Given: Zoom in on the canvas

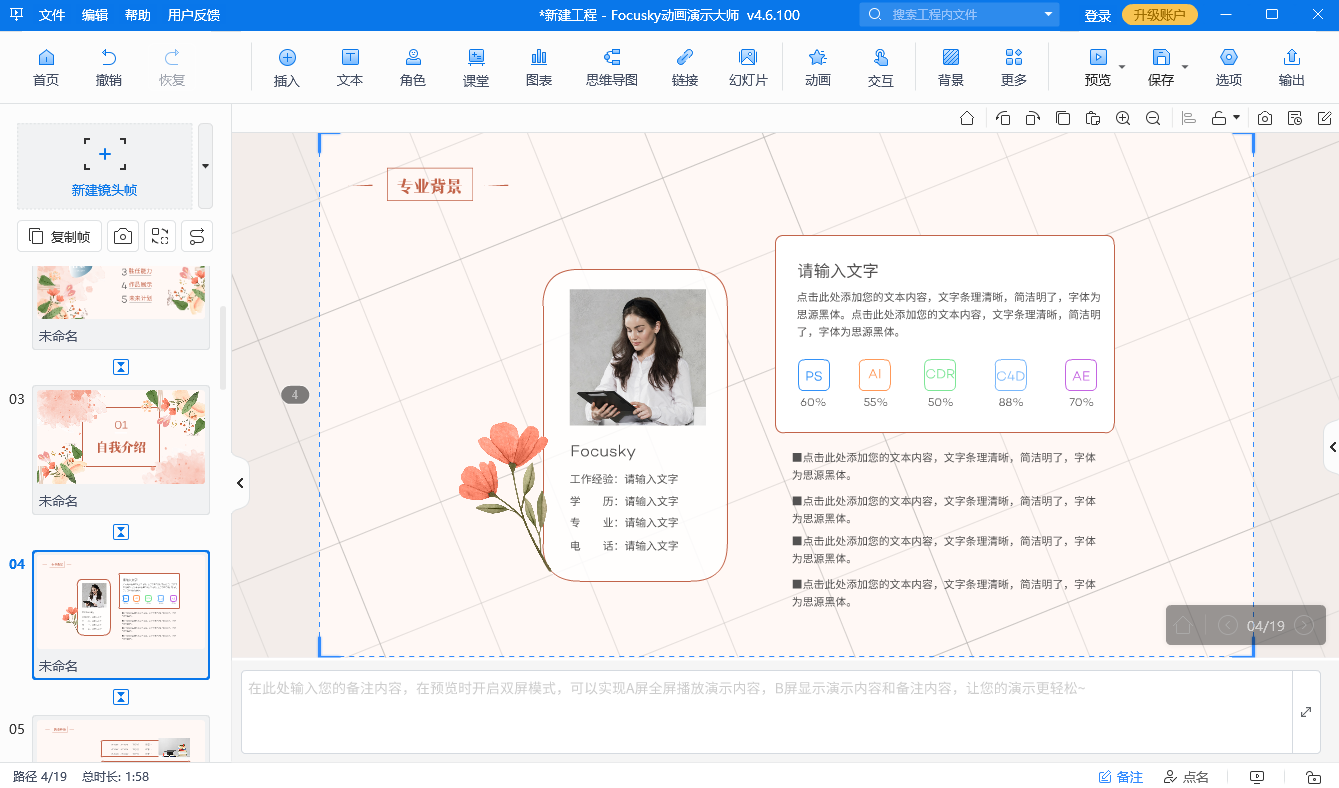Looking at the screenshot, I should click(1123, 118).
